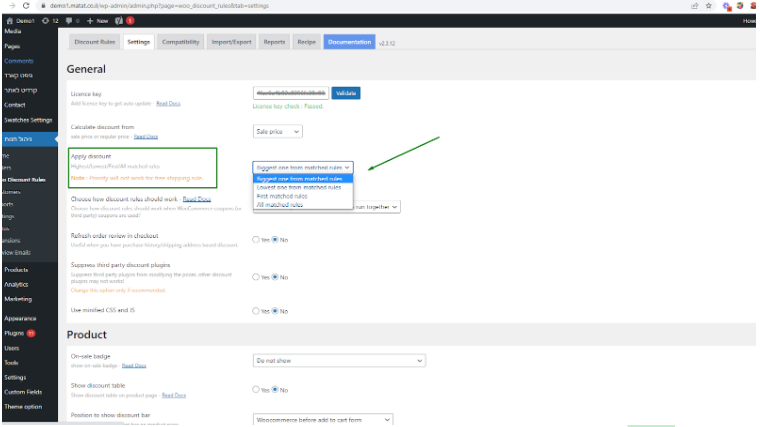Open the blue Documentation button
The height and width of the screenshot is (427, 760).
(349, 42)
